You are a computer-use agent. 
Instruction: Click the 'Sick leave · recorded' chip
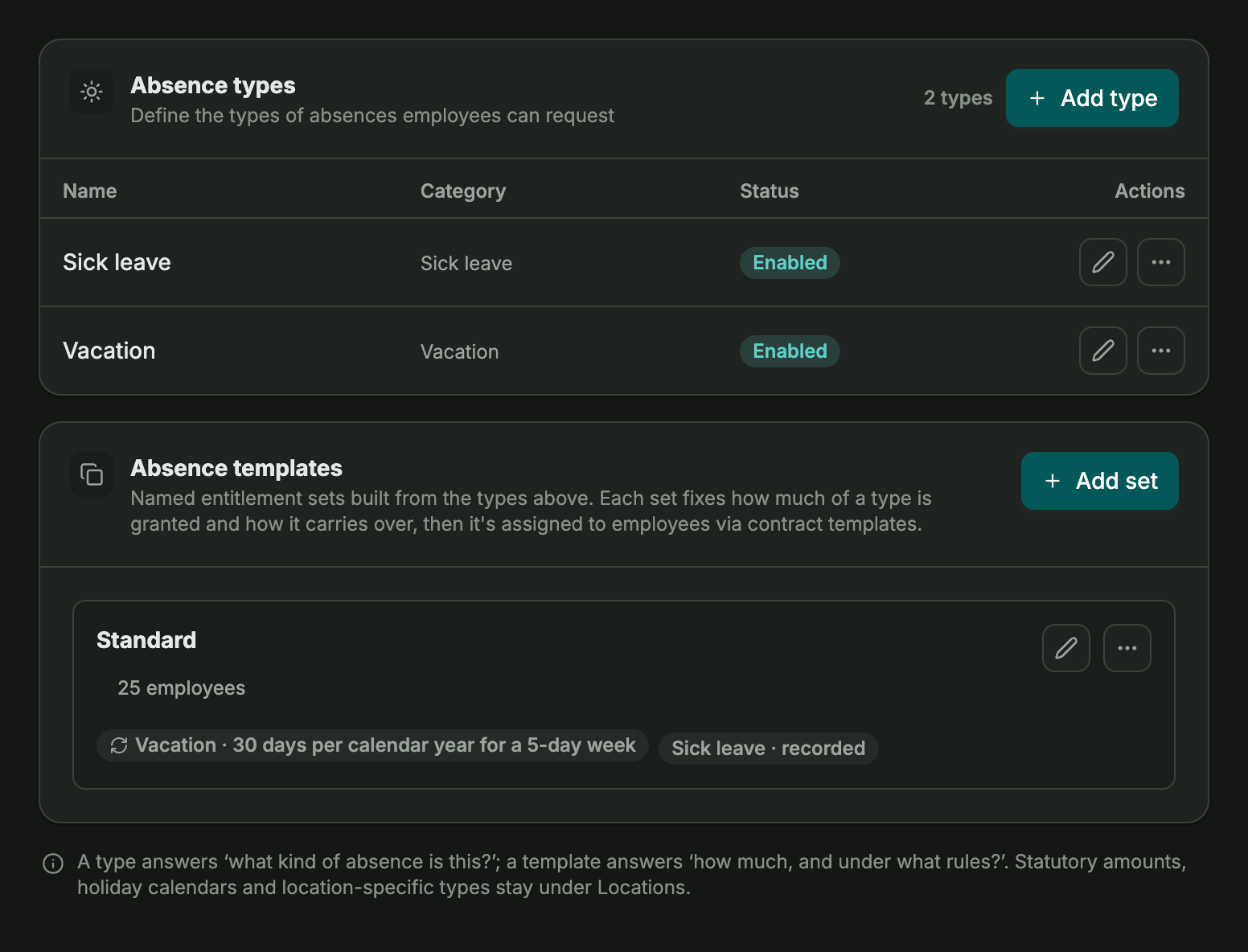click(x=768, y=749)
